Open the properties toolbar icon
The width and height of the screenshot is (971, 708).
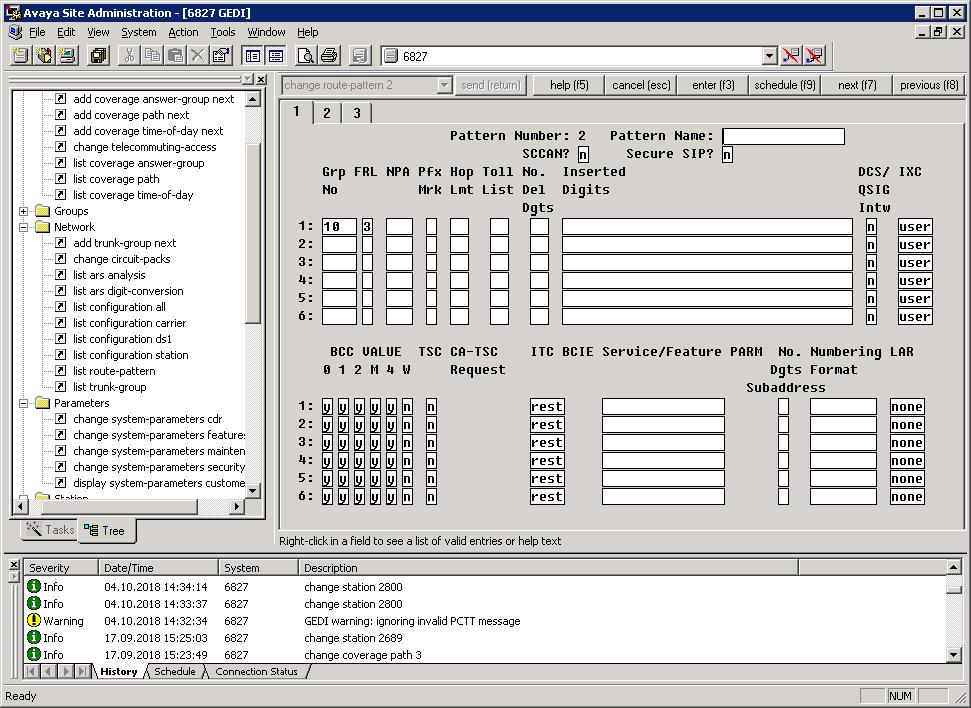220,56
